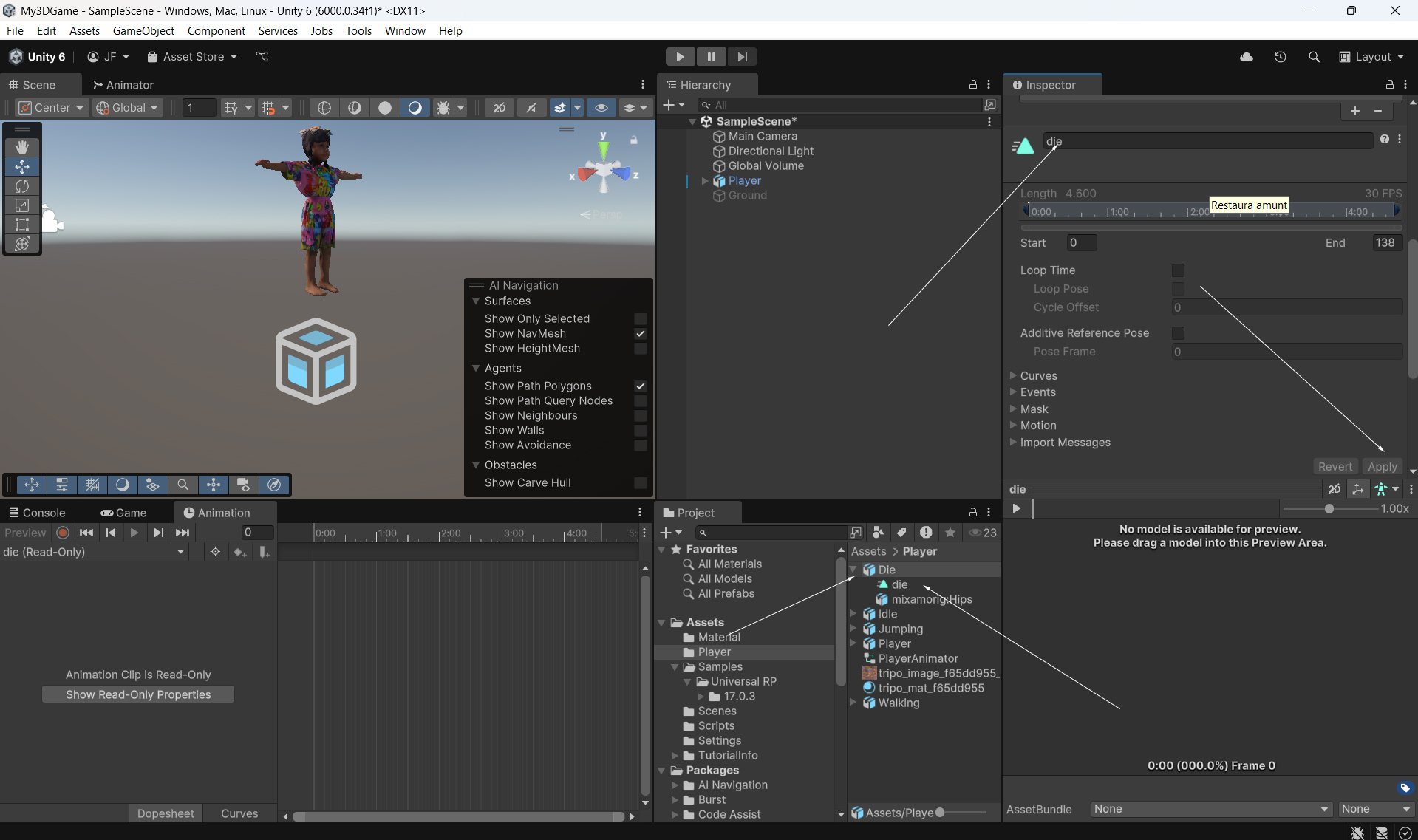The image size is (1418, 840).
Task: Click the Apply button in Inspector
Action: click(1382, 467)
